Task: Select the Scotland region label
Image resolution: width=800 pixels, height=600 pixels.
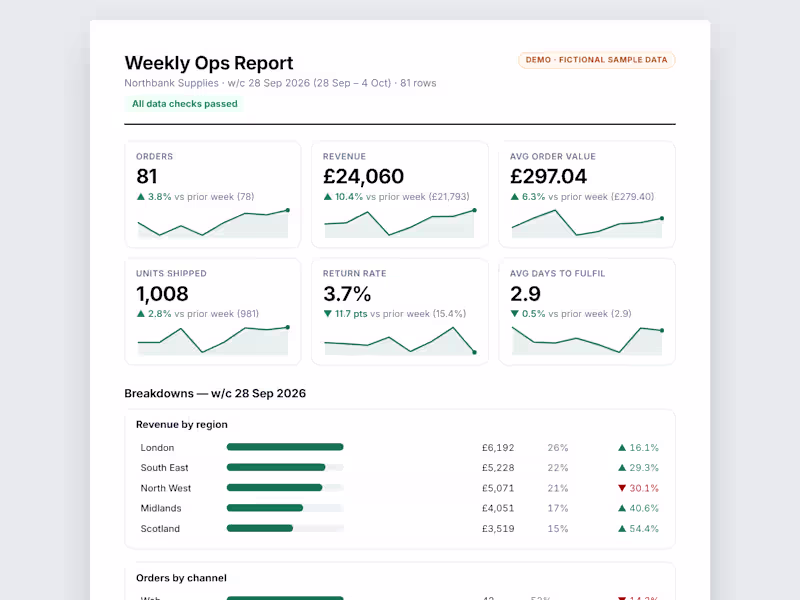Action: point(160,529)
